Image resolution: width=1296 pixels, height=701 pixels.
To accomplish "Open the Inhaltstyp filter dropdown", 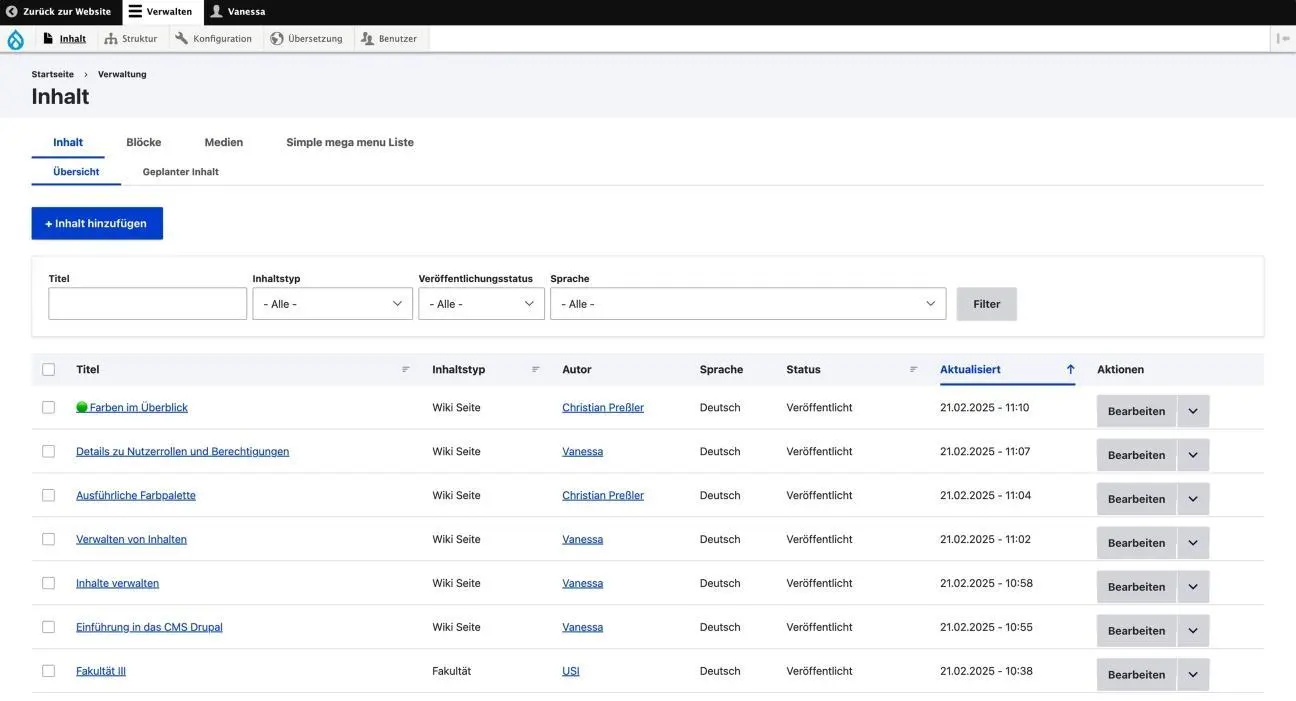I will [x=332, y=304].
